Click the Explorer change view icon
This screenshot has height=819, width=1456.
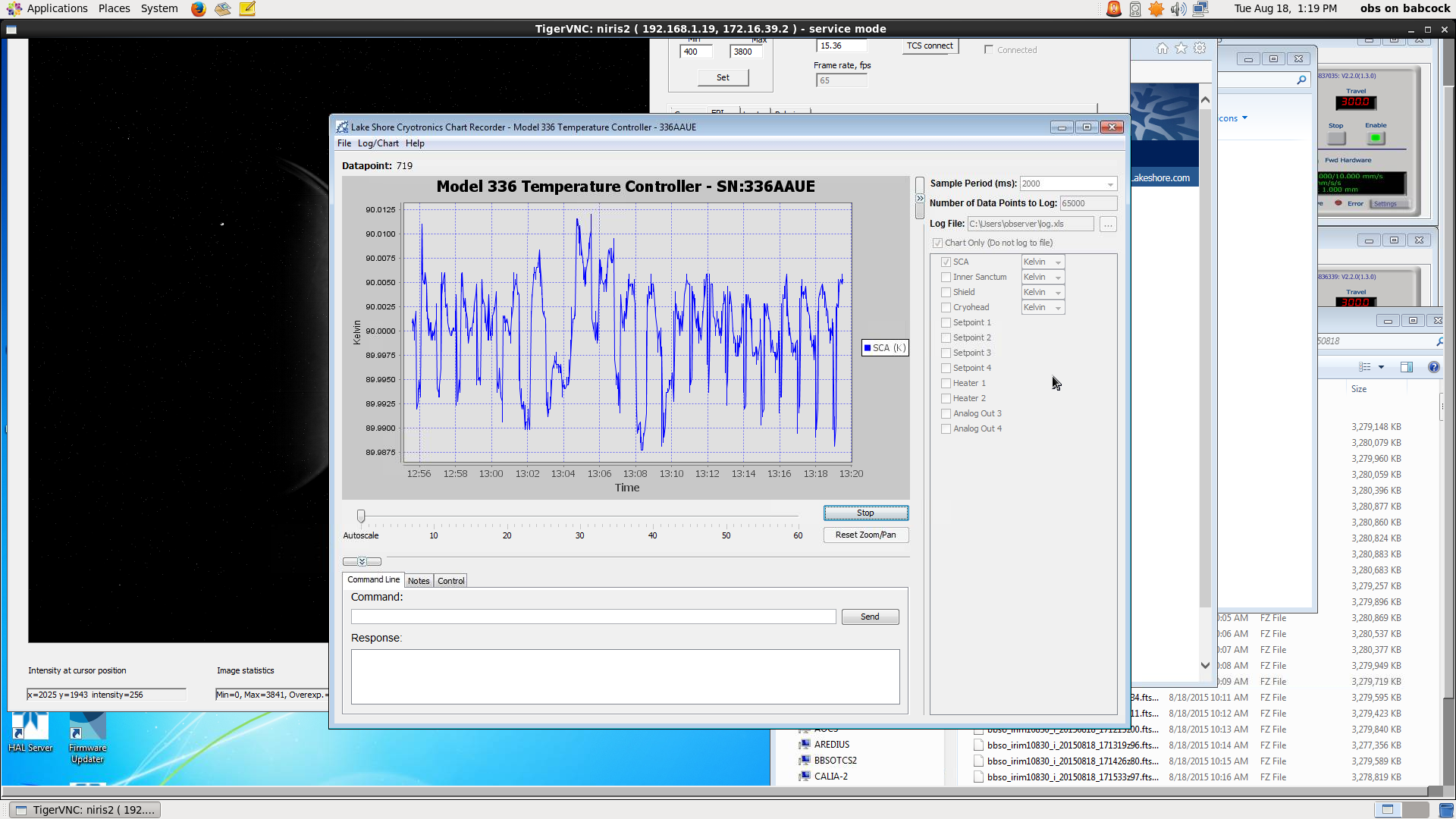click(x=1365, y=367)
